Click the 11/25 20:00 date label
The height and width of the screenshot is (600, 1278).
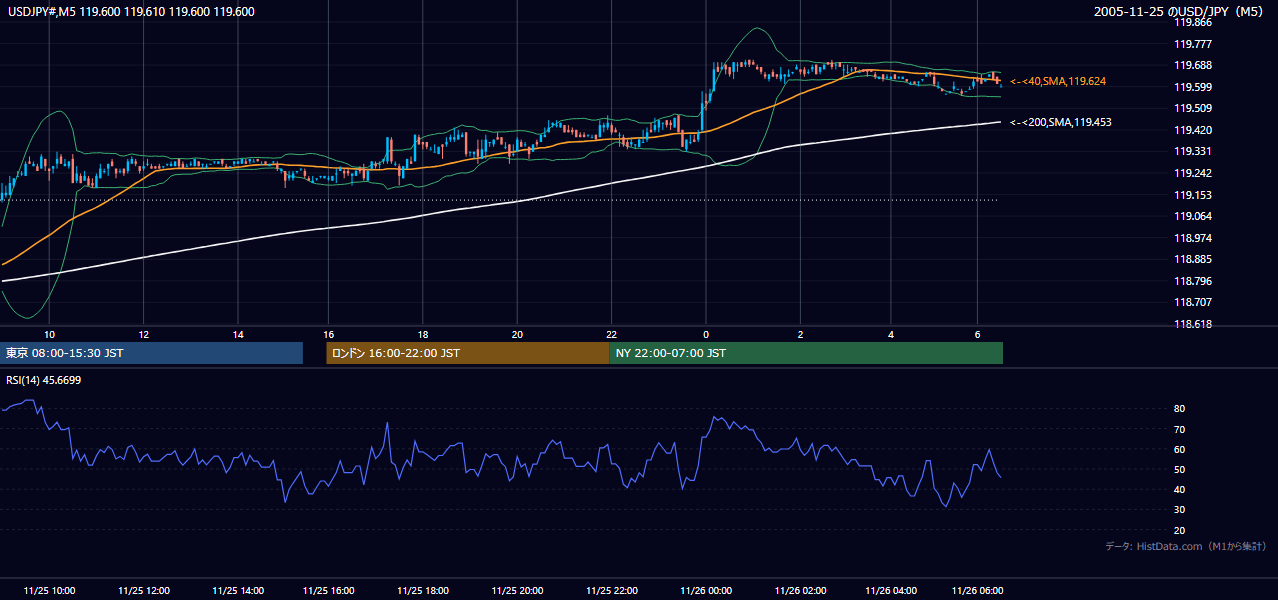pos(517,590)
